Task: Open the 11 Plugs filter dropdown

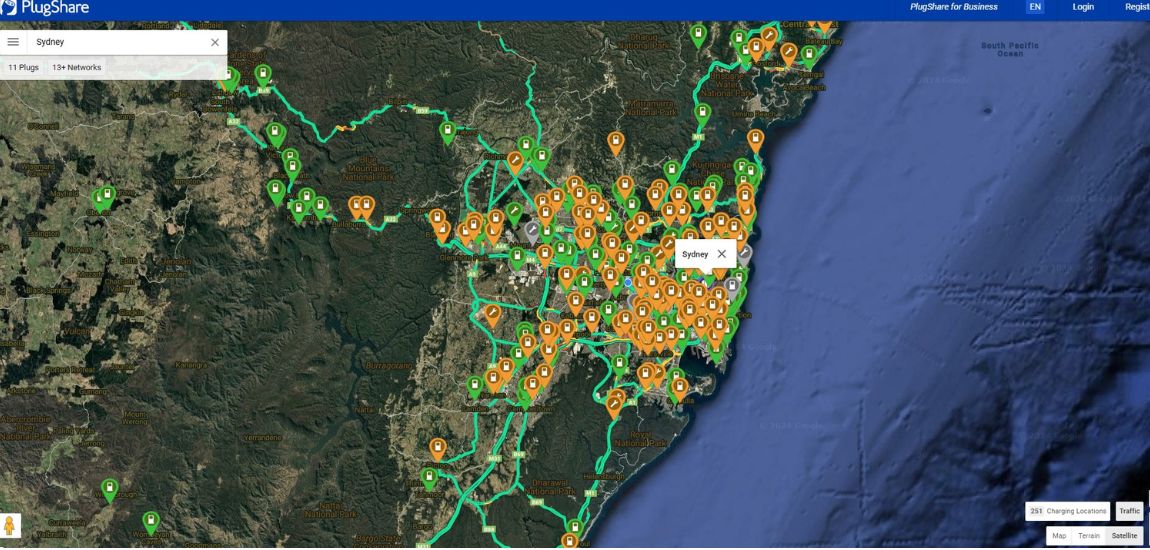Action: 24,67
